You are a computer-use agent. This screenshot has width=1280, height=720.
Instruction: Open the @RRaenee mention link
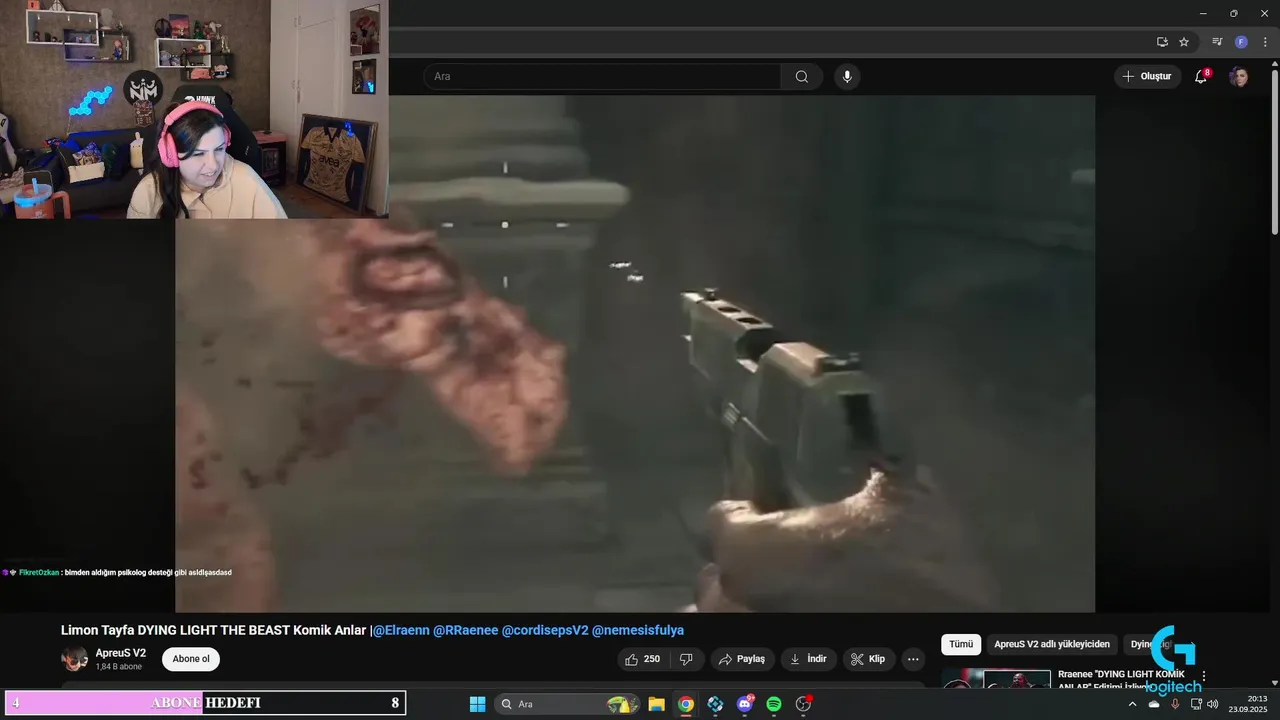(465, 630)
